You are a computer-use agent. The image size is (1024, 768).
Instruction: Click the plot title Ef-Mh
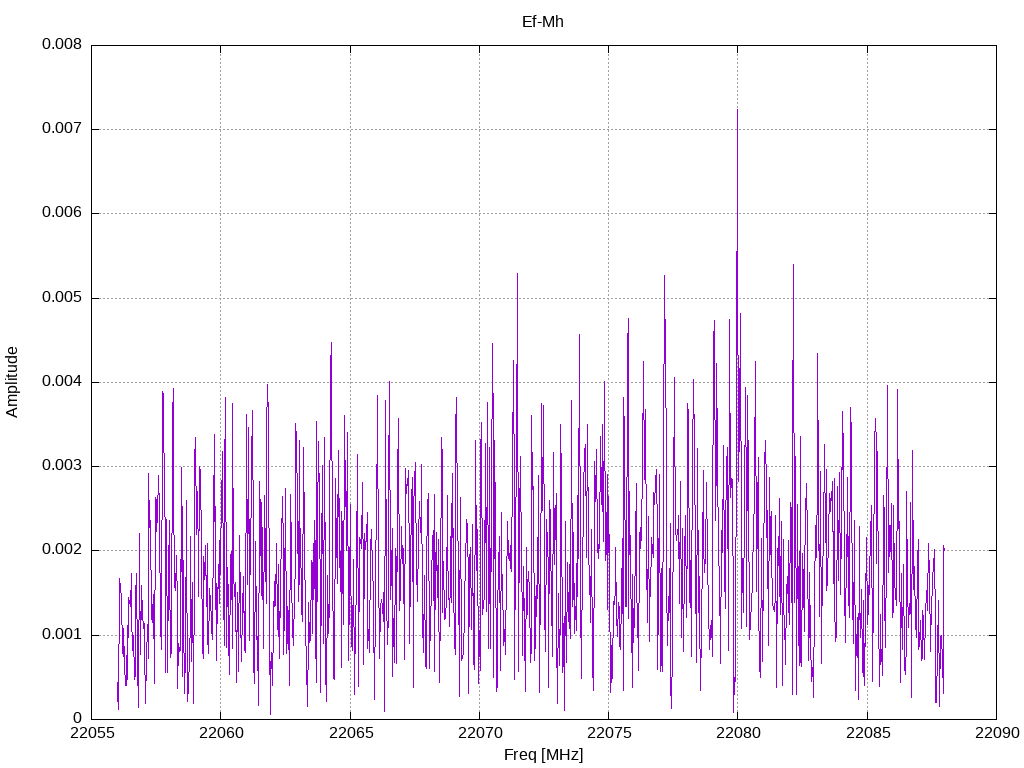(543, 21)
